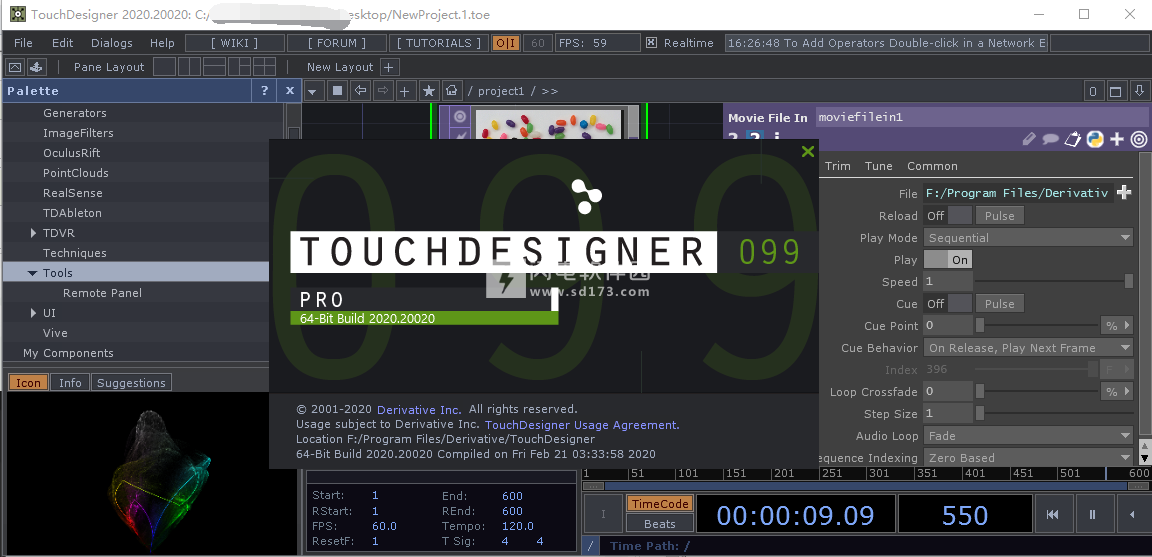Open Audio Loop Fade dropdown
Image resolution: width=1152 pixels, height=557 pixels.
(1029, 436)
